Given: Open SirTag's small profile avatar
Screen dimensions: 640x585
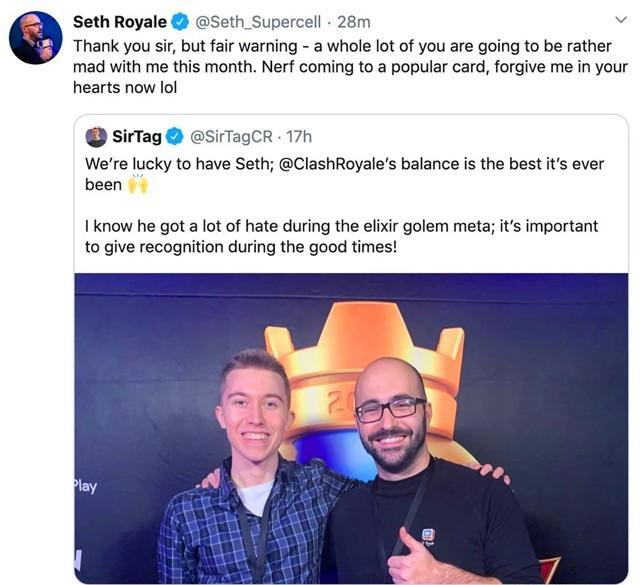Looking at the screenshot, I should 96,137.
